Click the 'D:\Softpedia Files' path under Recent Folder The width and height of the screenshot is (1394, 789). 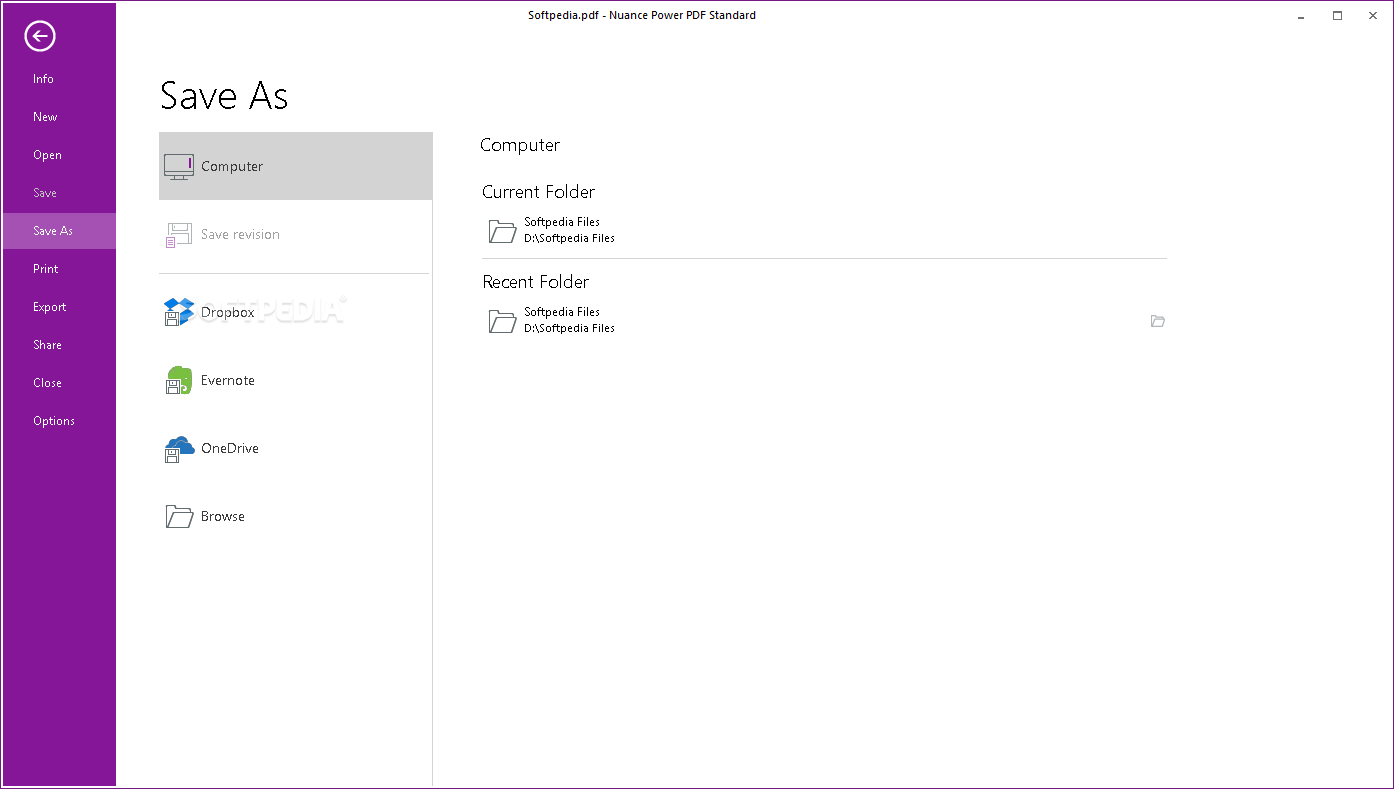coord(569,328)
